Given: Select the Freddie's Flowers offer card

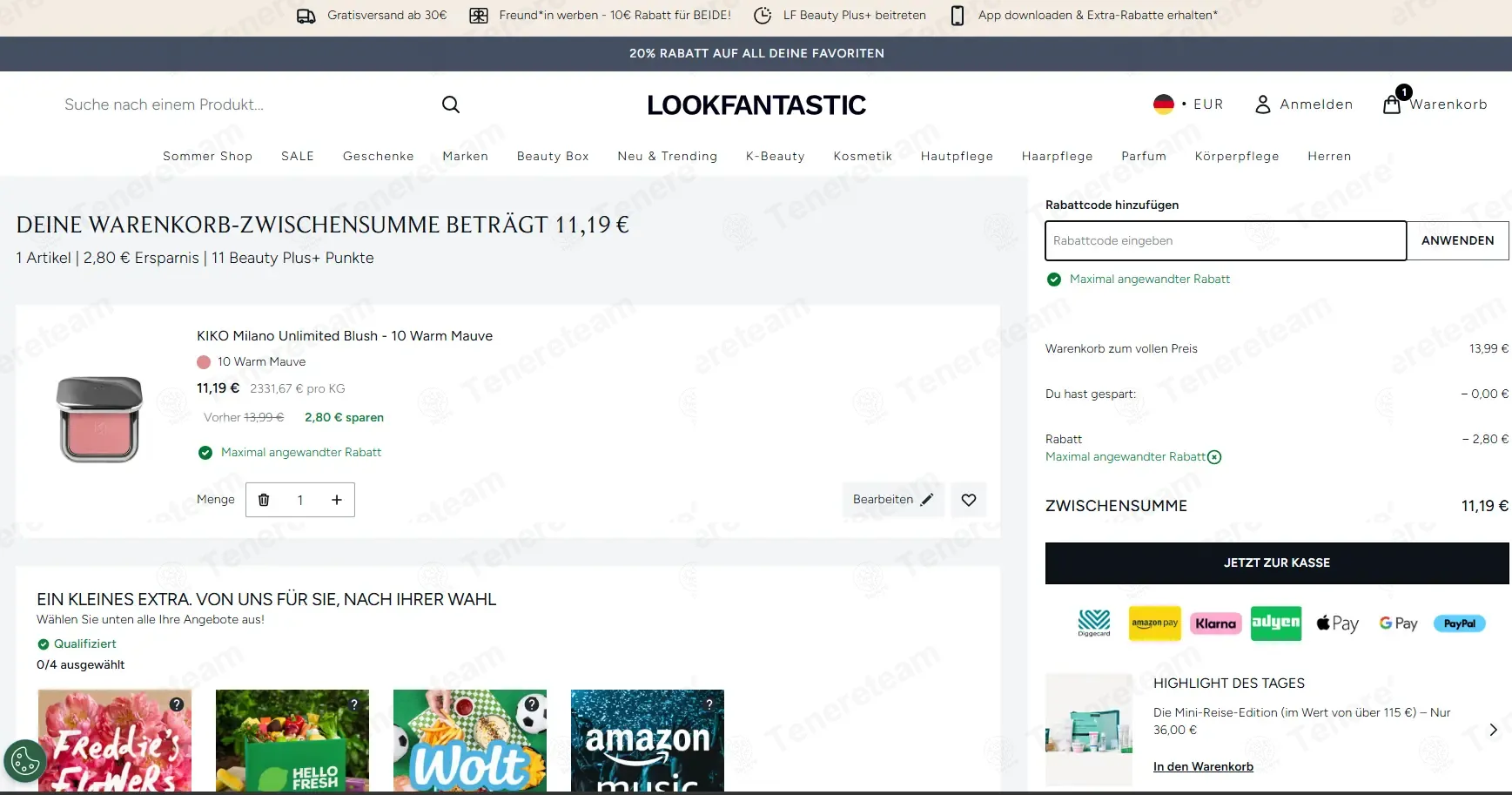Looking at the screenshot, I should (115, 741).
